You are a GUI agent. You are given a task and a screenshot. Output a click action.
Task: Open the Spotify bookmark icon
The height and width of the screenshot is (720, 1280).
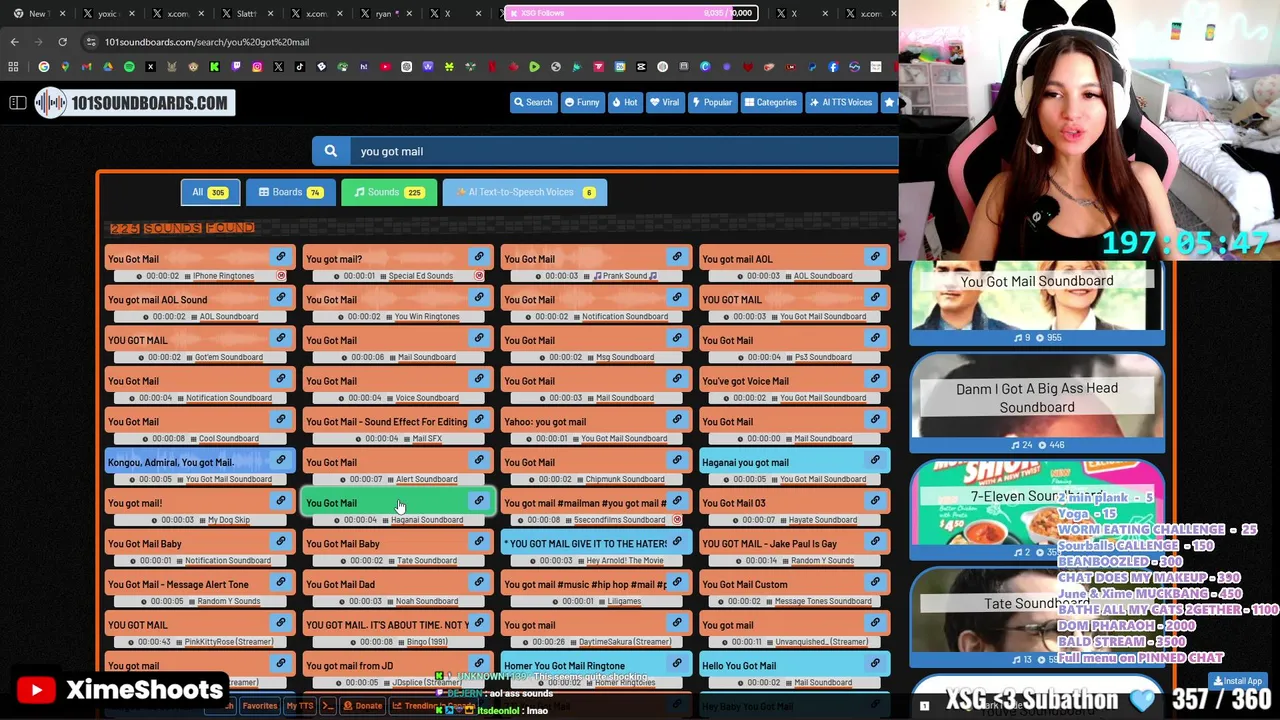pyautogui.click(x=129, y=67)
